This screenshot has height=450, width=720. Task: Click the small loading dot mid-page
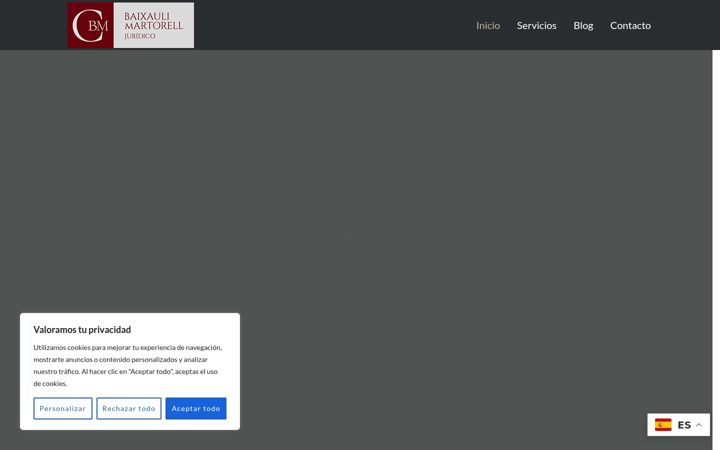pos(348,238)
